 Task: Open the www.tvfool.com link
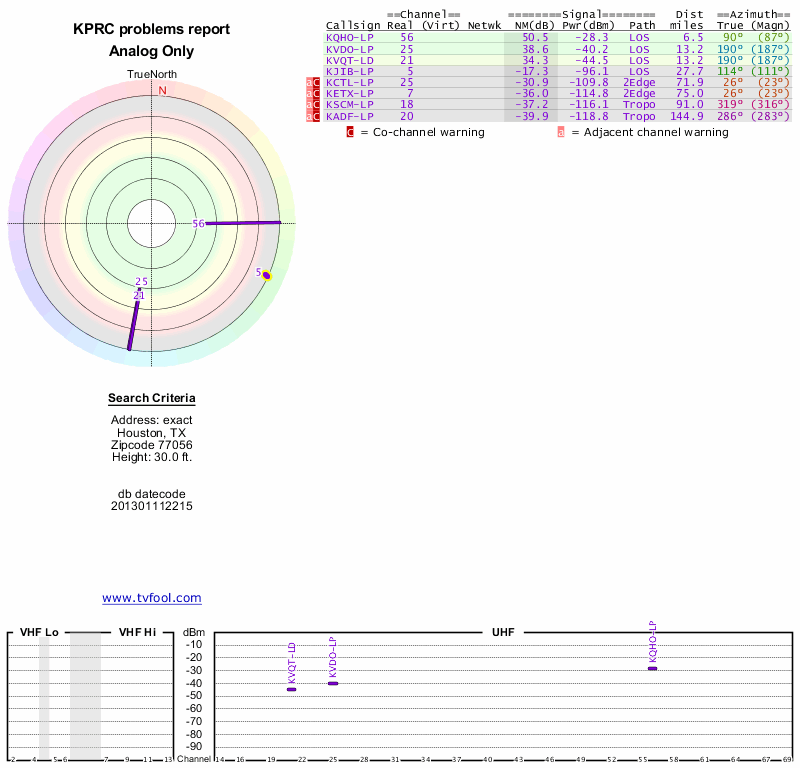tap(152, 598)
